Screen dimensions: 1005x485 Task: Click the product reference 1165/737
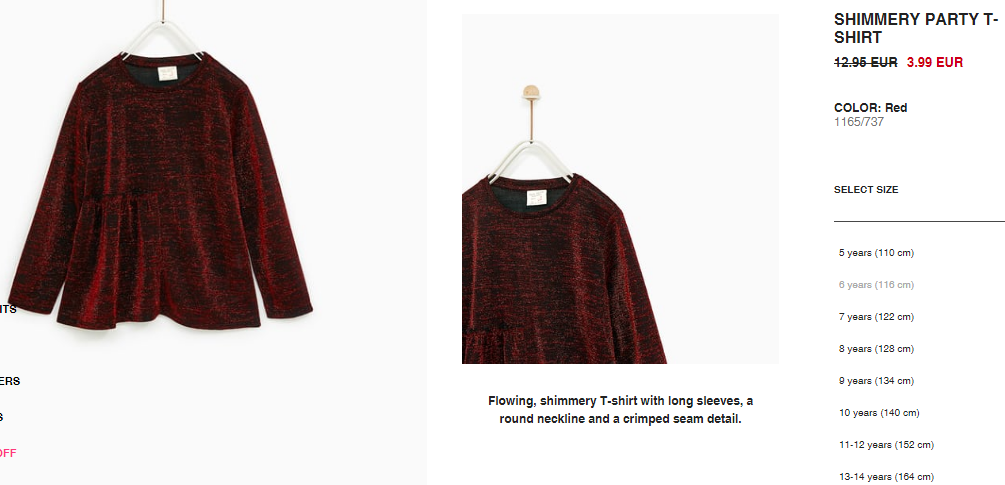[x=859, y=122]
